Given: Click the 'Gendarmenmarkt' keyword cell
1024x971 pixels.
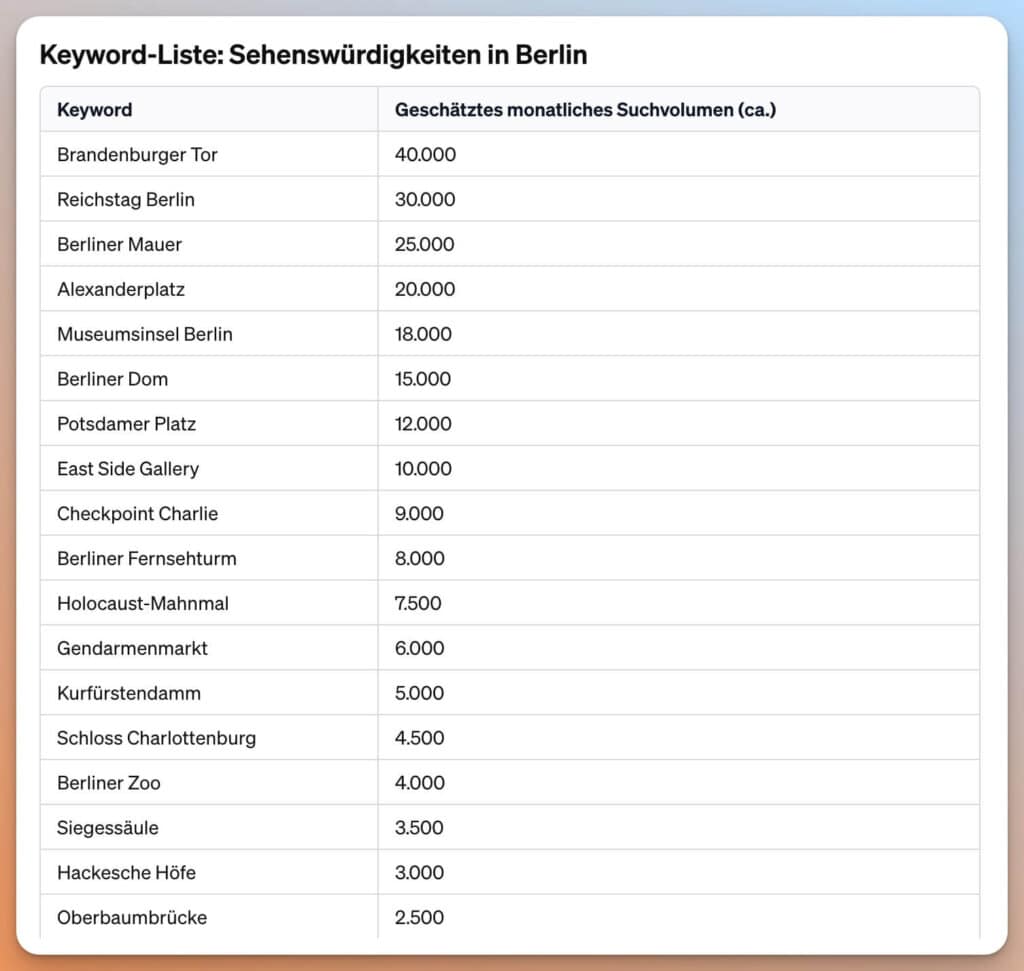Looking at the screenshot, I should click(x=132, y=649).
